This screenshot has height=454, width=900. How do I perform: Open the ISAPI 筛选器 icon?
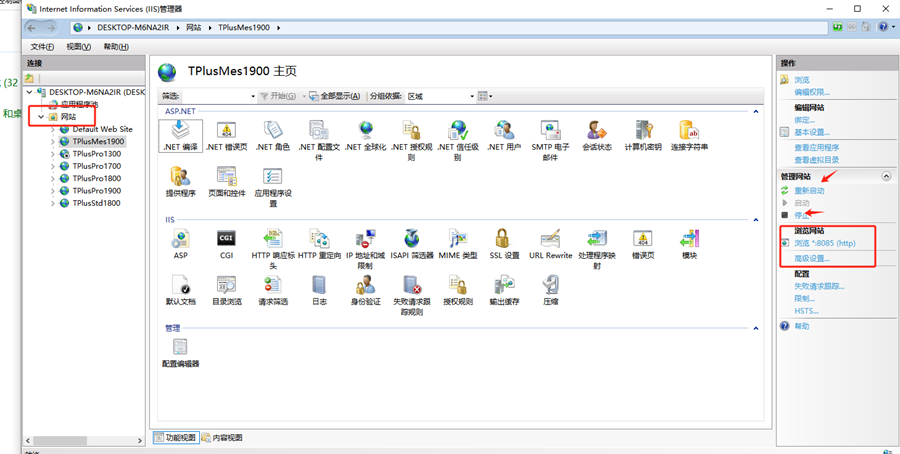point(412,243)
